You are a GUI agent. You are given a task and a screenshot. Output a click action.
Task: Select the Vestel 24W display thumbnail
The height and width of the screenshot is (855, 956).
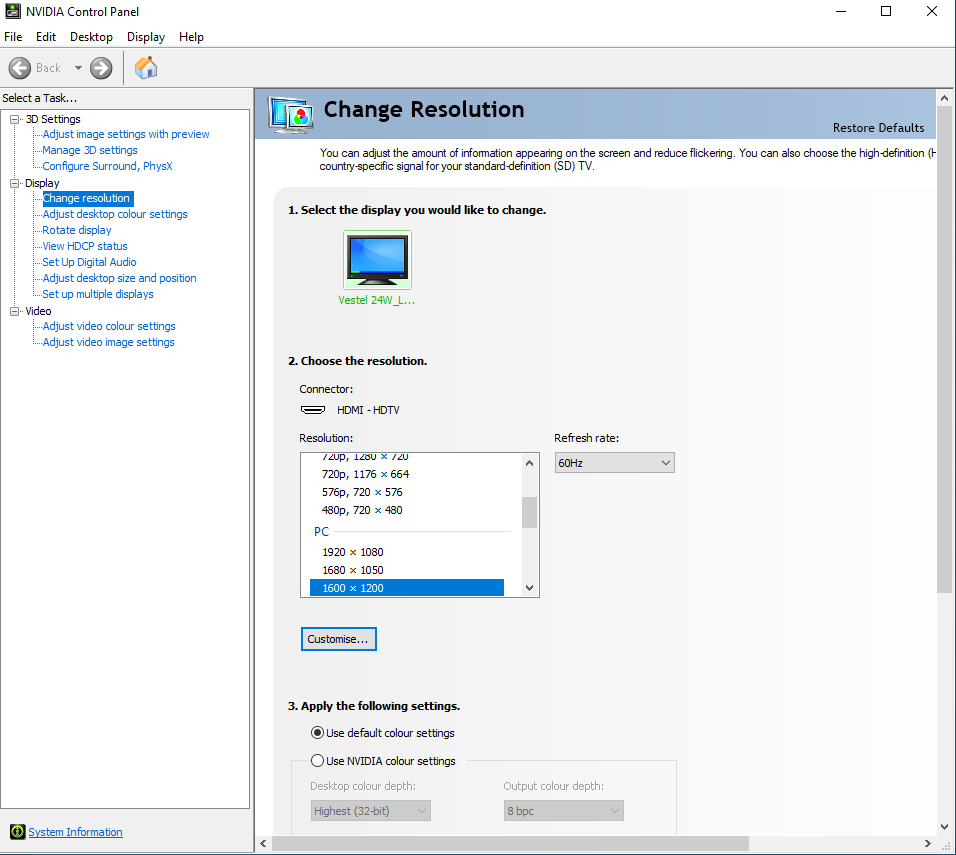pos(377,260)
